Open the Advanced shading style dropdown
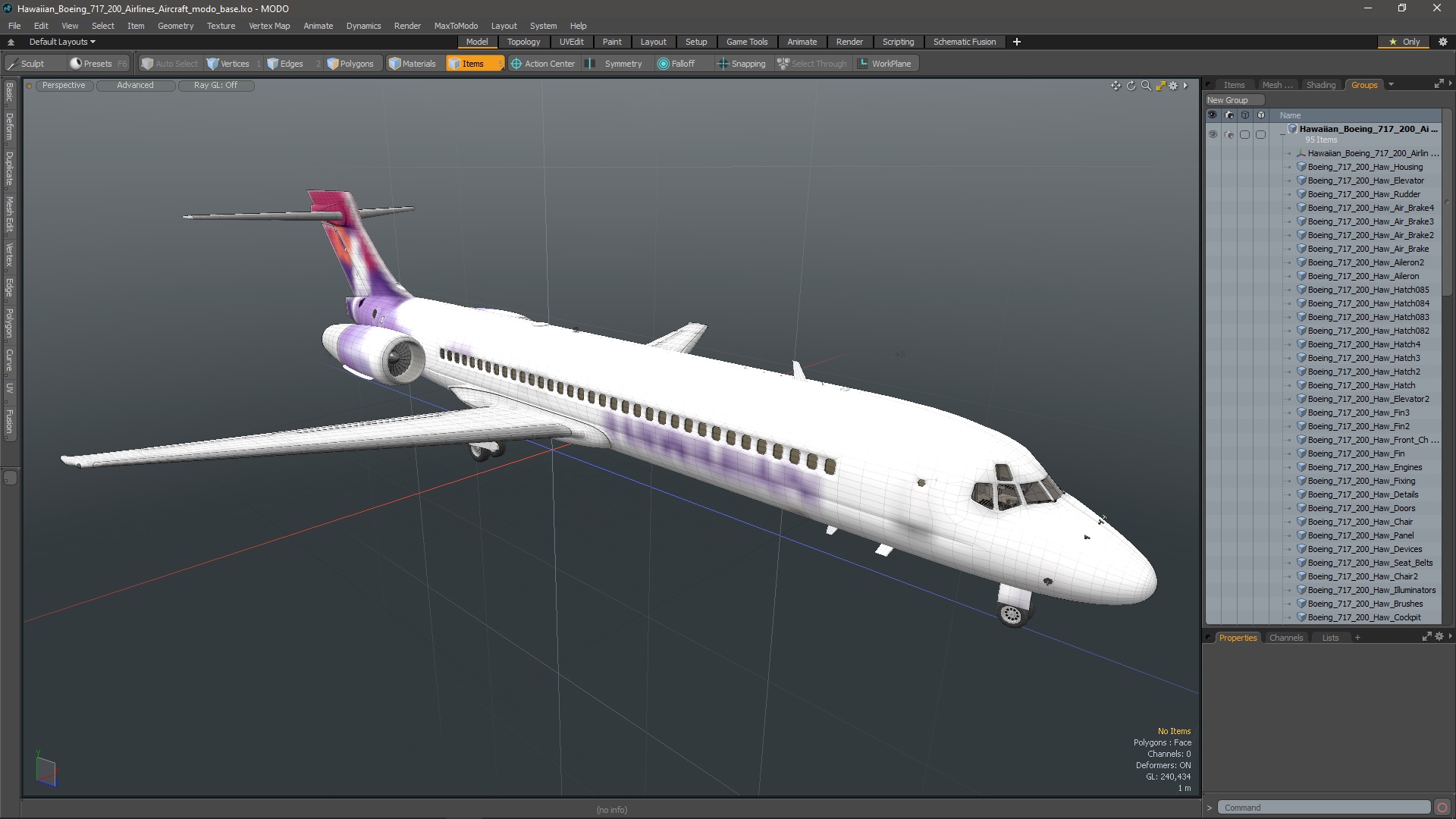This screenshot has height=819, width=1456. pyautogui.click(x=135, y=85)
